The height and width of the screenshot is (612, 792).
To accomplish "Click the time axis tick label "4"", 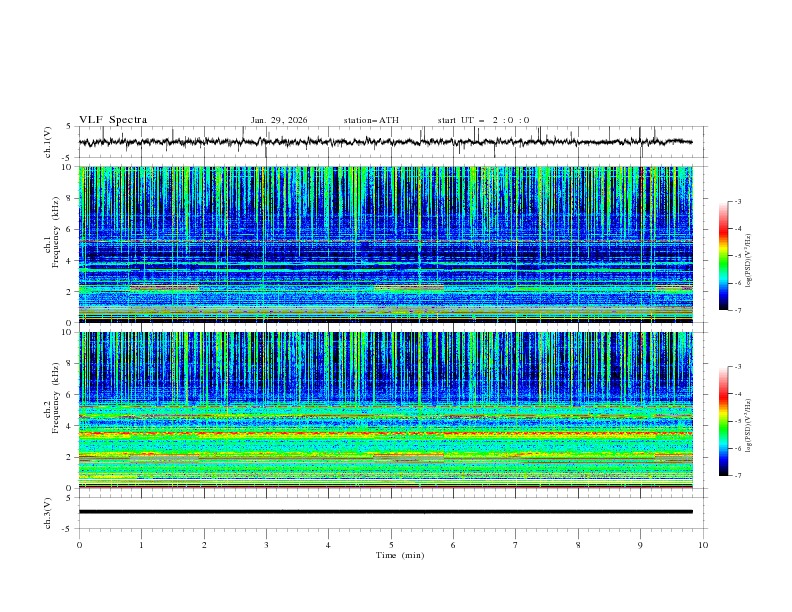I will pyautogui.click(x=329, y=545).
